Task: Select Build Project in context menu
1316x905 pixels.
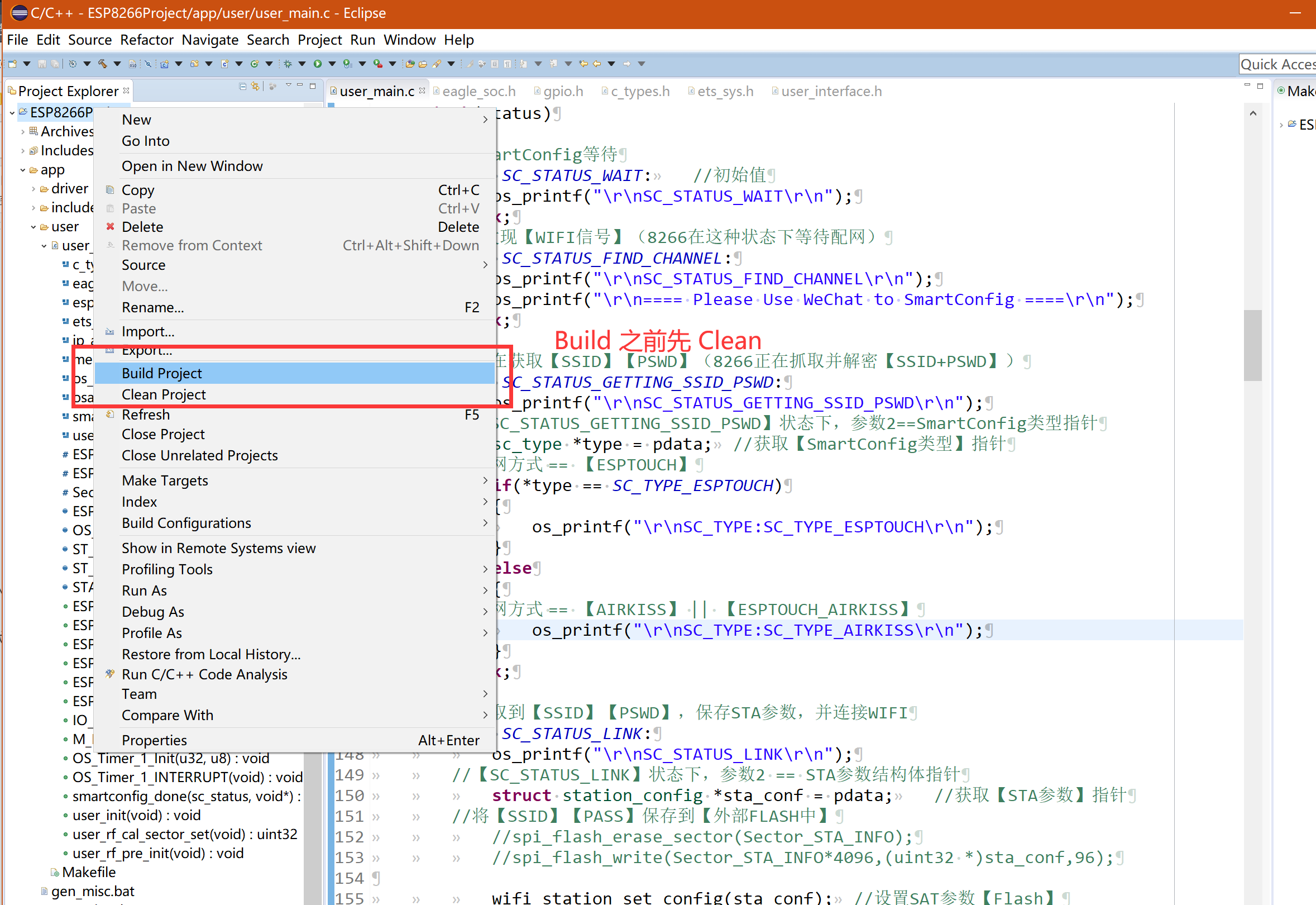Action: (x=162, y=373)
